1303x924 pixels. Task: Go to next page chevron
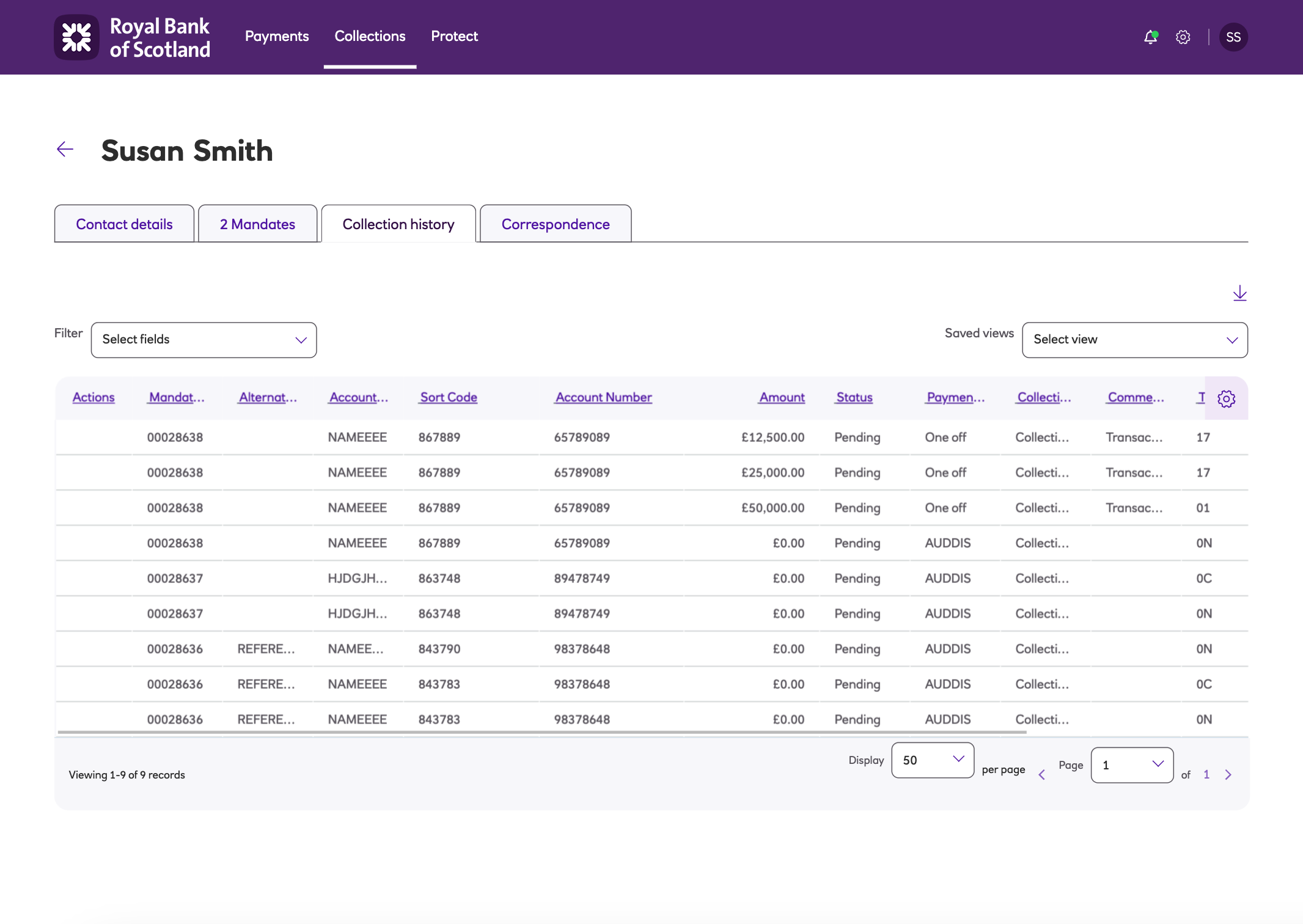click(1228, 775)
